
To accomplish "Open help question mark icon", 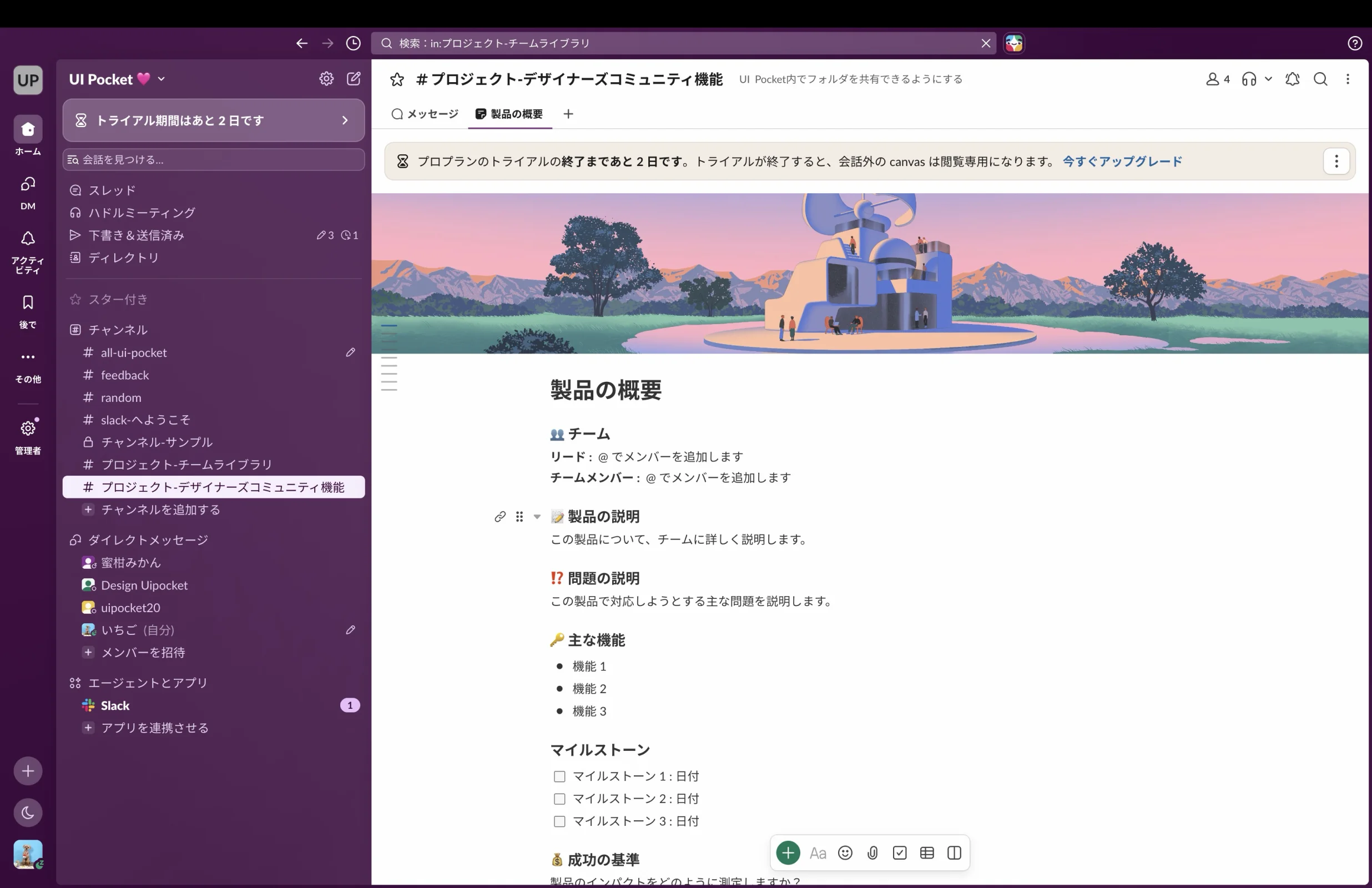I will [x=1355, y=43].
